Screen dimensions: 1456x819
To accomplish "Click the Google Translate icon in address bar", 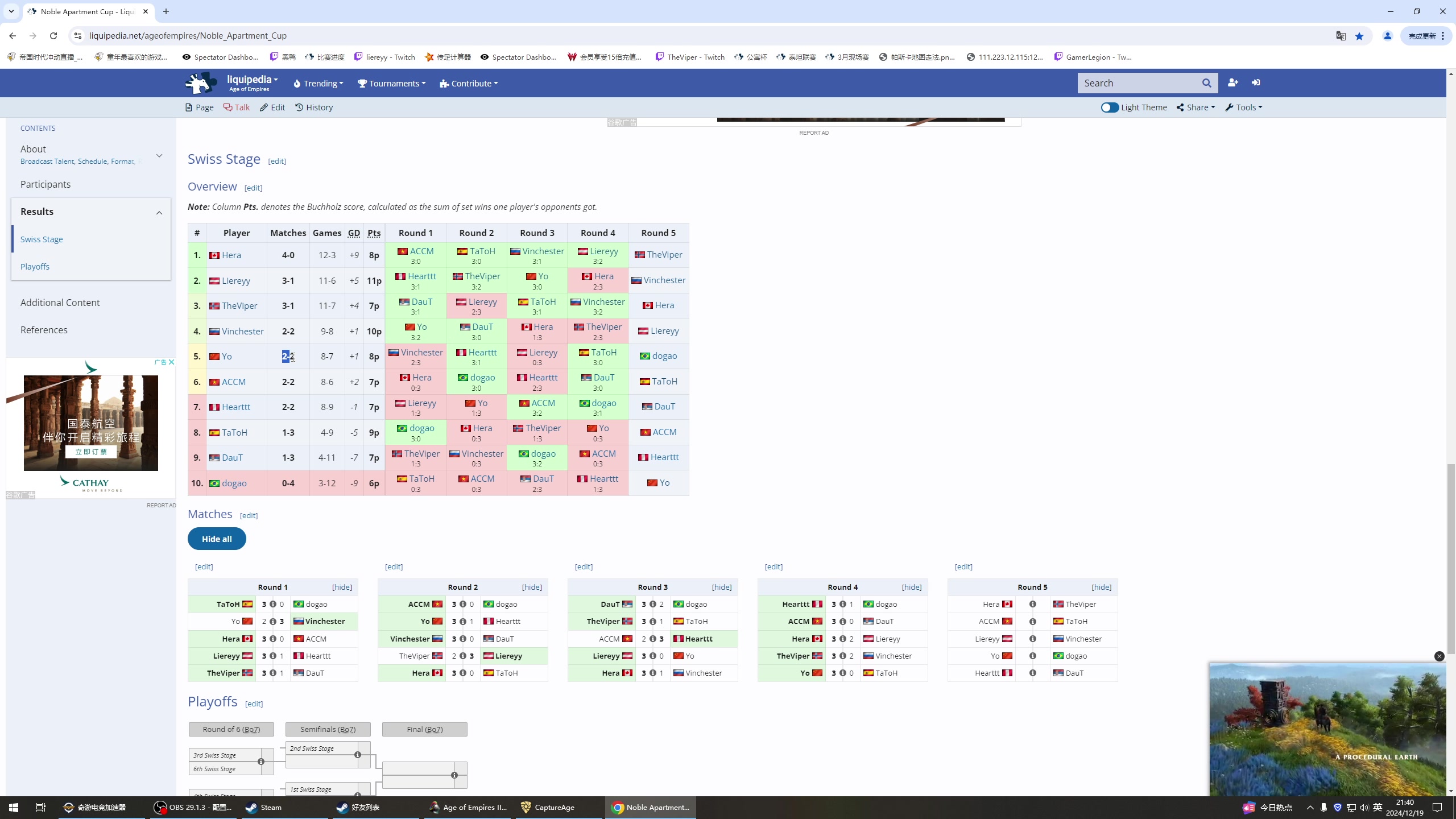I will pos(1341,36).
